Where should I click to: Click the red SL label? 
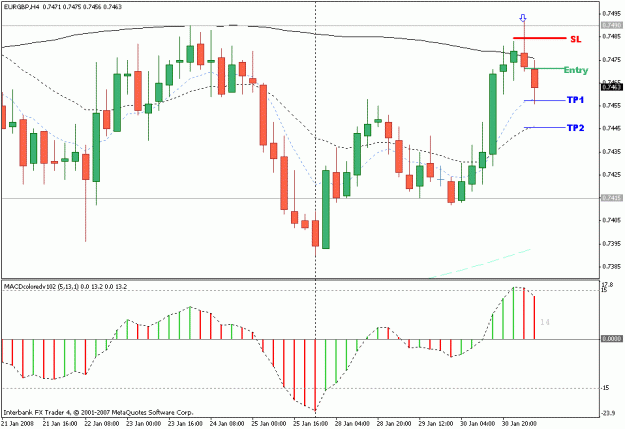576,39
